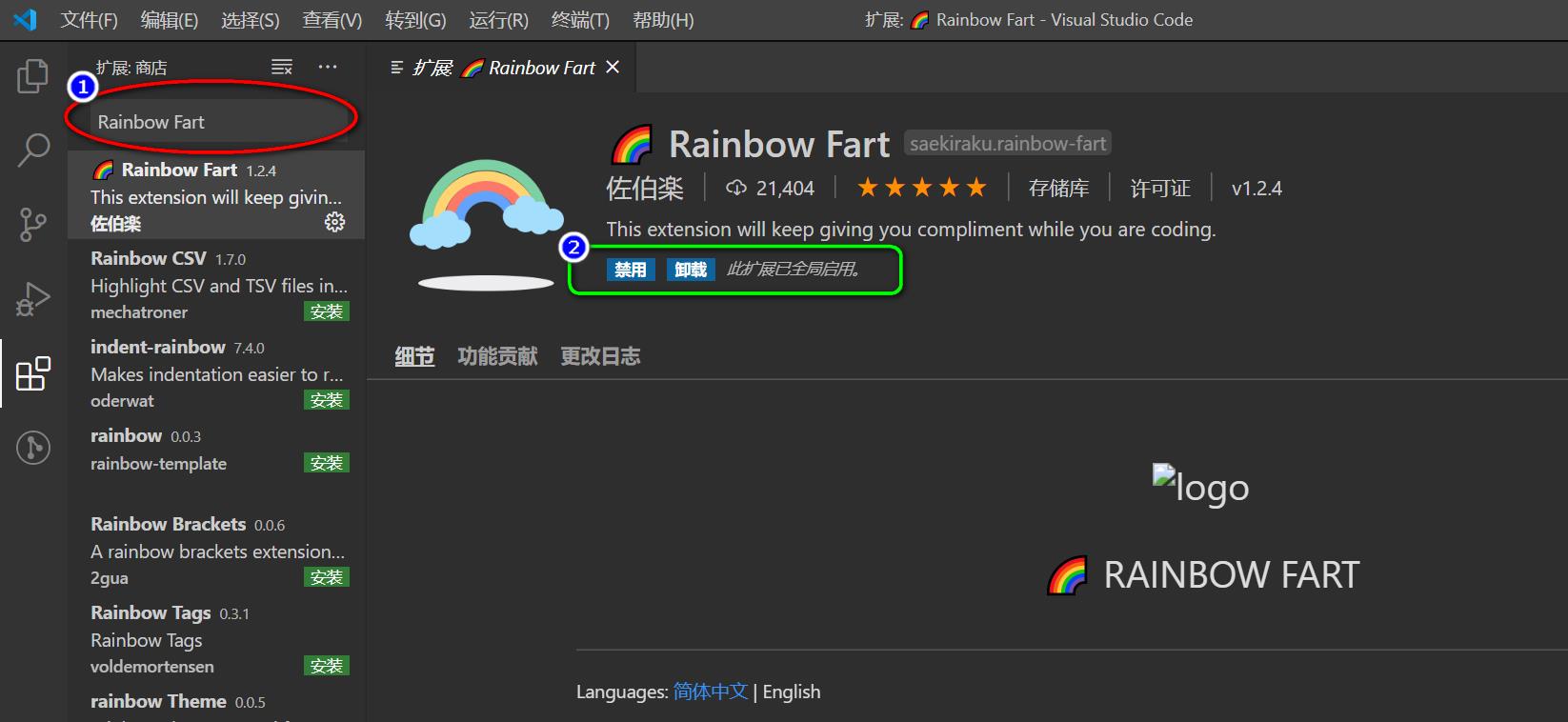Click the saekiraku.rainbow-fart identifier

(x=1008, y=144)
